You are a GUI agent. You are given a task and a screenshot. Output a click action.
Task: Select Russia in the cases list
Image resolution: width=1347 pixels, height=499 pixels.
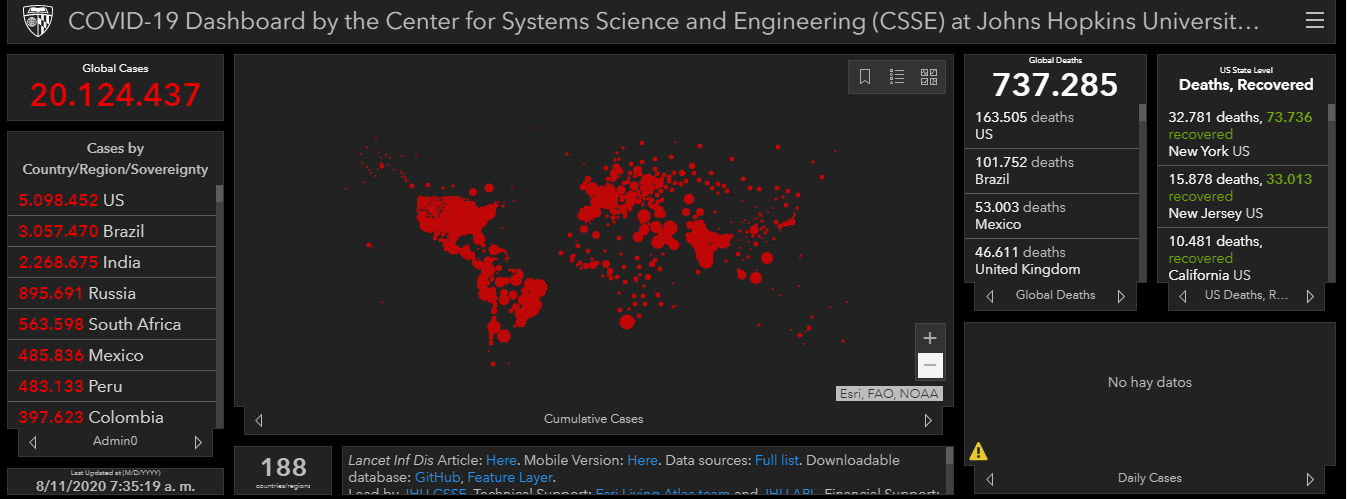click(112, 293)
